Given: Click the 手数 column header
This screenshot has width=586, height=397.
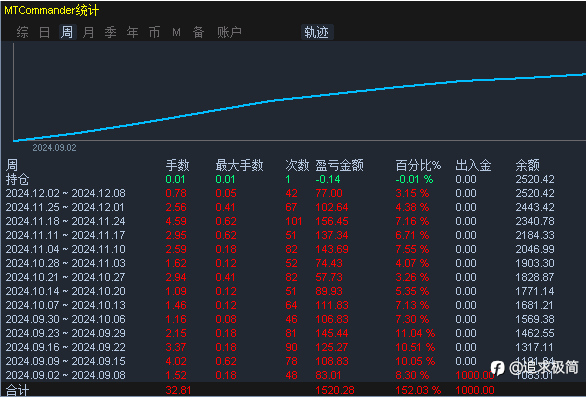Looking at the screenshot, I should point(178,165).
